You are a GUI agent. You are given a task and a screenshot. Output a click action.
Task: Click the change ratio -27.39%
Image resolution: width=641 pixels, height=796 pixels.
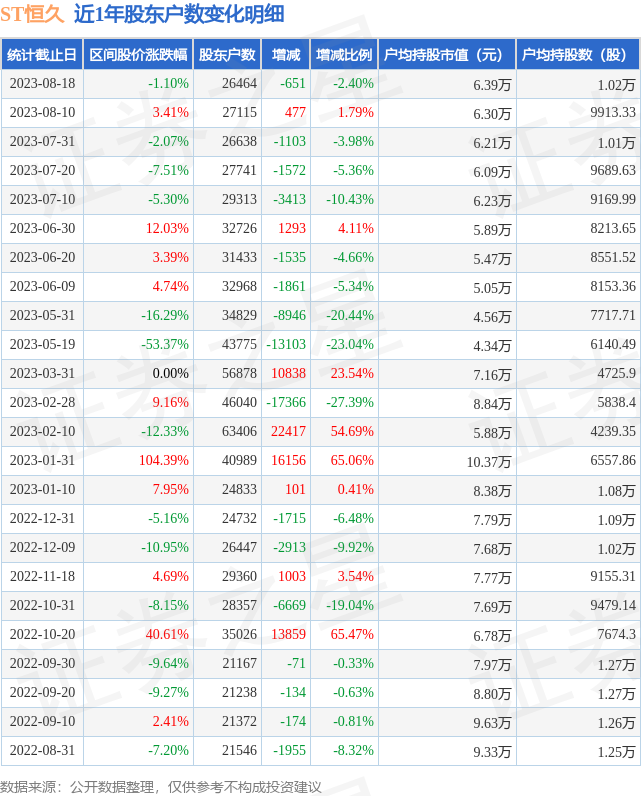click(350, 402)
